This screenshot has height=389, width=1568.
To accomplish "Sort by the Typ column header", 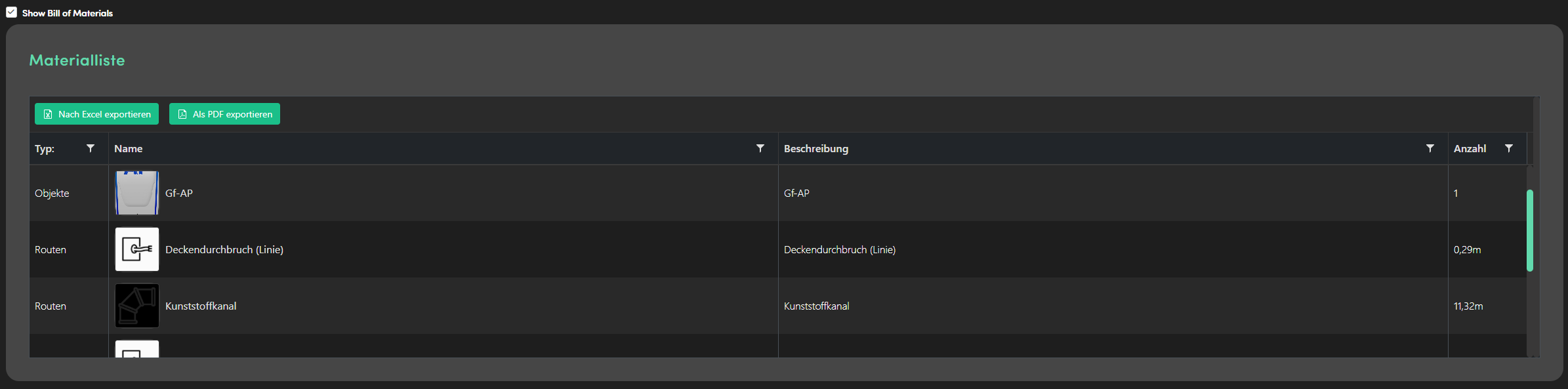I will tap(45, 149).
